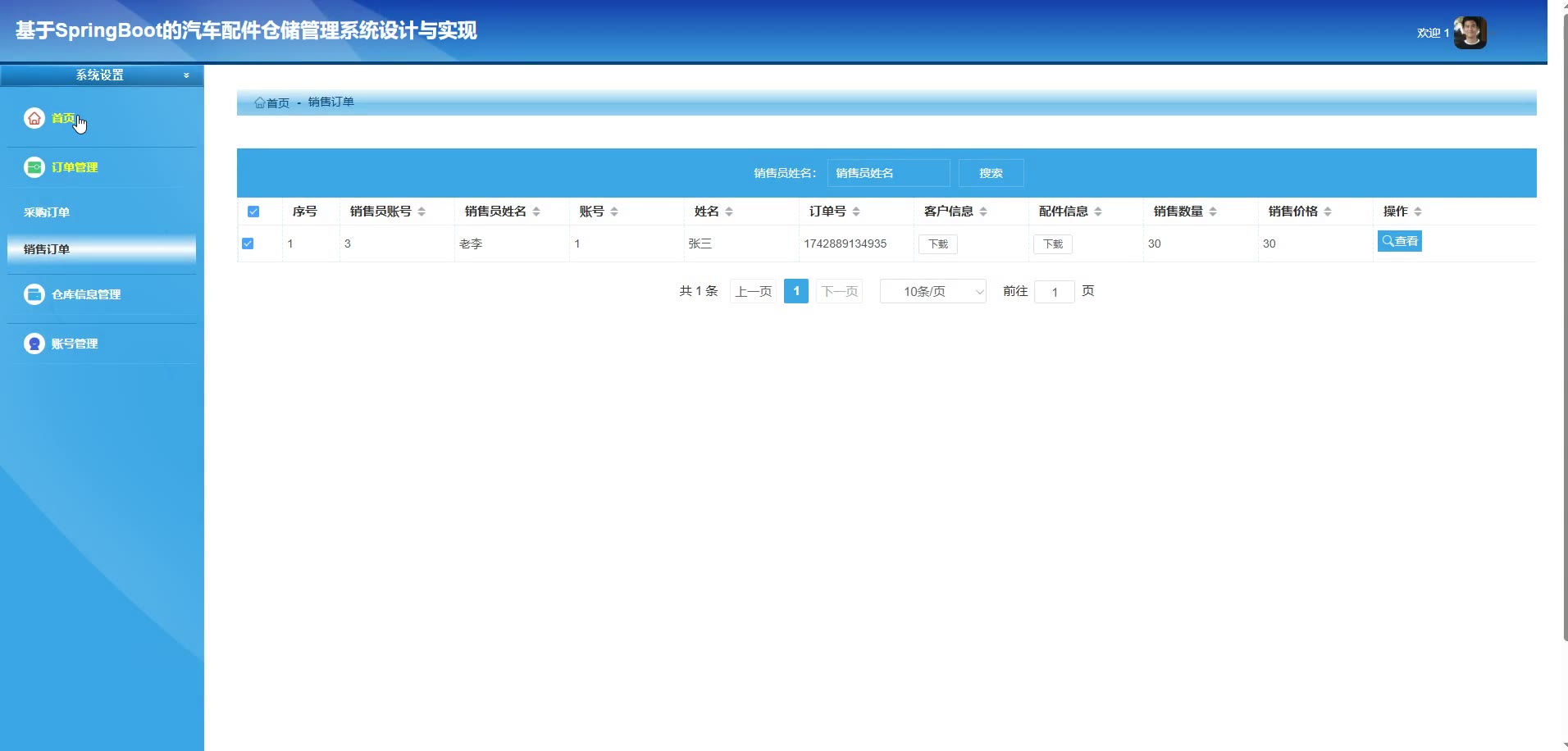Click the 仓库信息管理 sidebar icon

coord(34,294)
